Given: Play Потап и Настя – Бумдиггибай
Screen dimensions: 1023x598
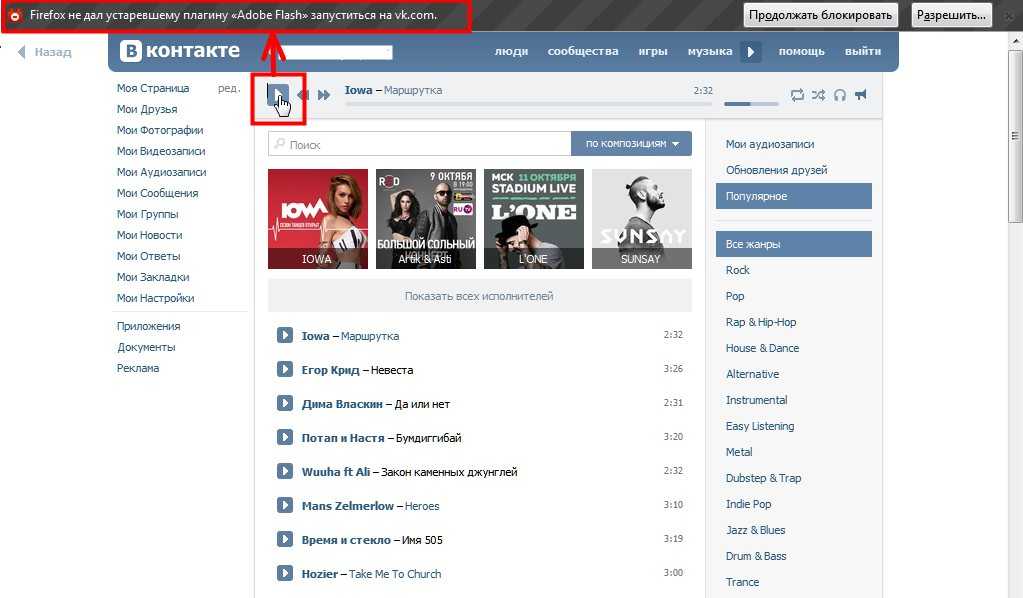Looking at the screenshot, I should coord(284,437).
